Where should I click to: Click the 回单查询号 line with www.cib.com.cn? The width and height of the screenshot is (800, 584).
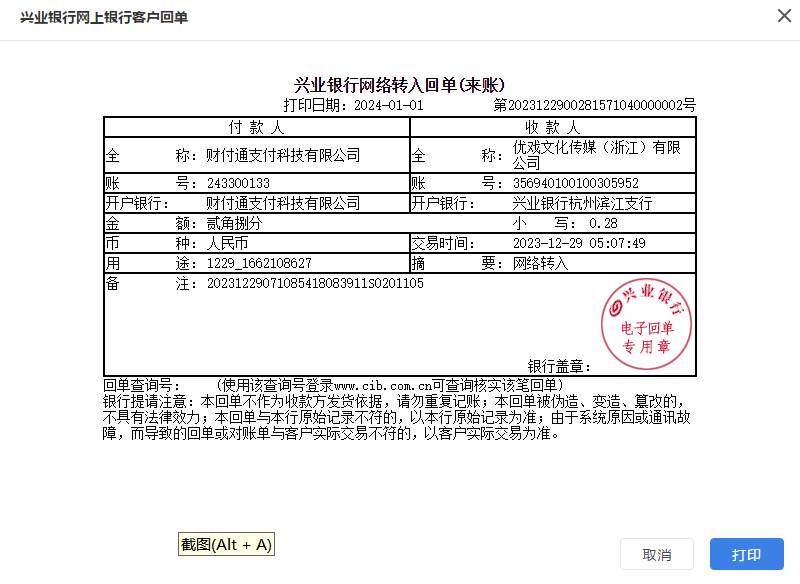tap(333, 385)
